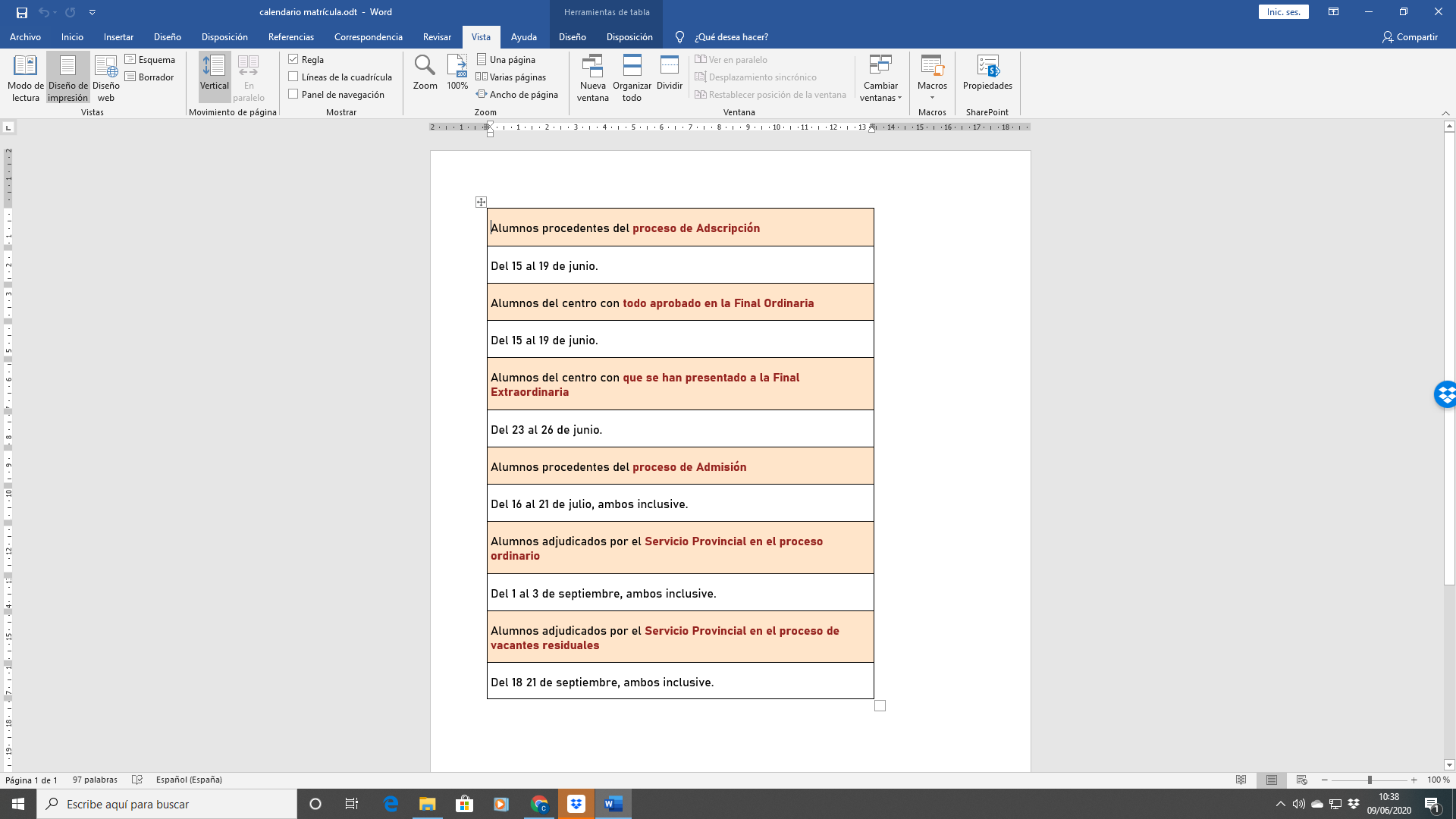The image size is (1456, 819).
Task: Click the Compartir button
Action: [x=1410, y=36]
